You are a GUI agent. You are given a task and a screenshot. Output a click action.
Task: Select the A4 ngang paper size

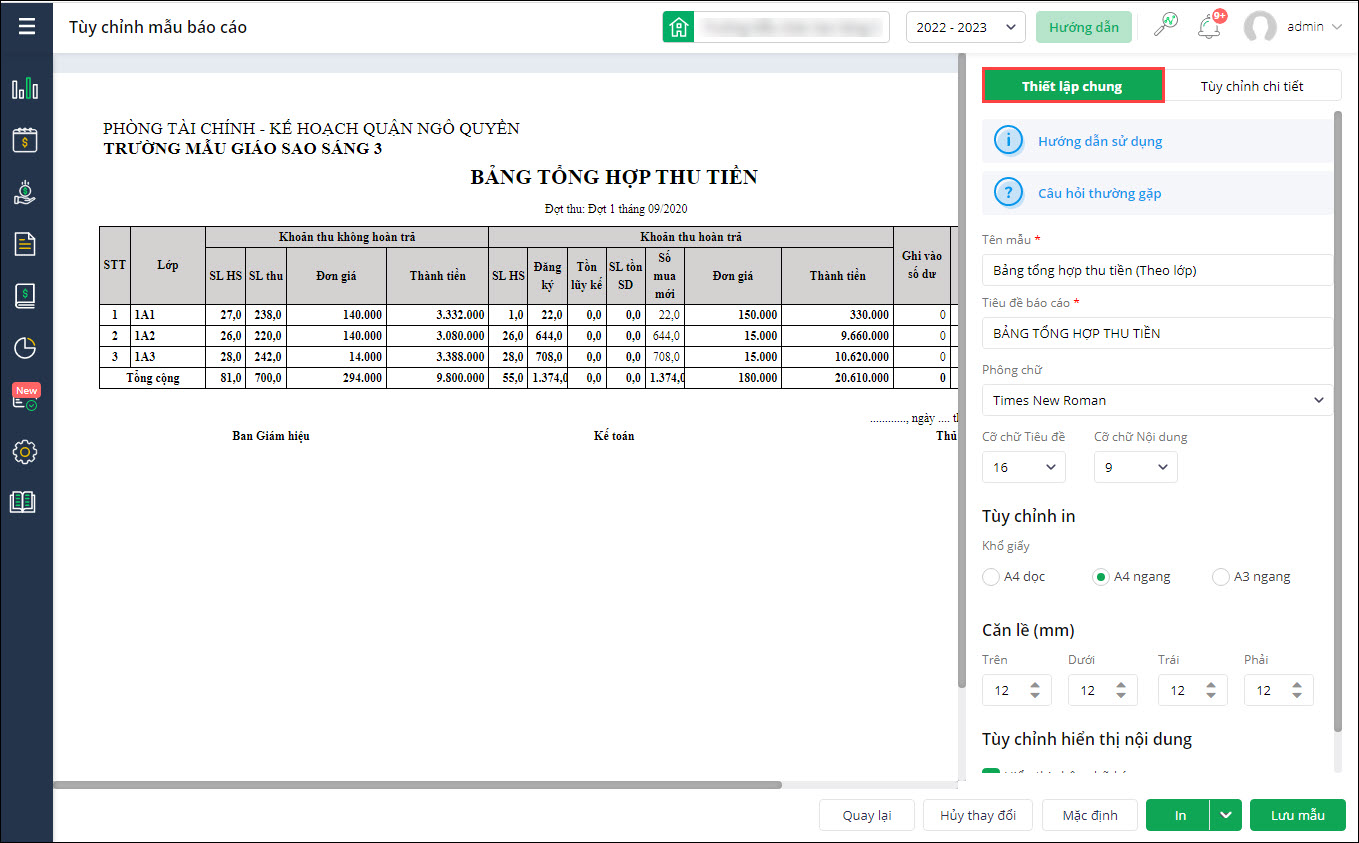click(x=1101, y=577)
